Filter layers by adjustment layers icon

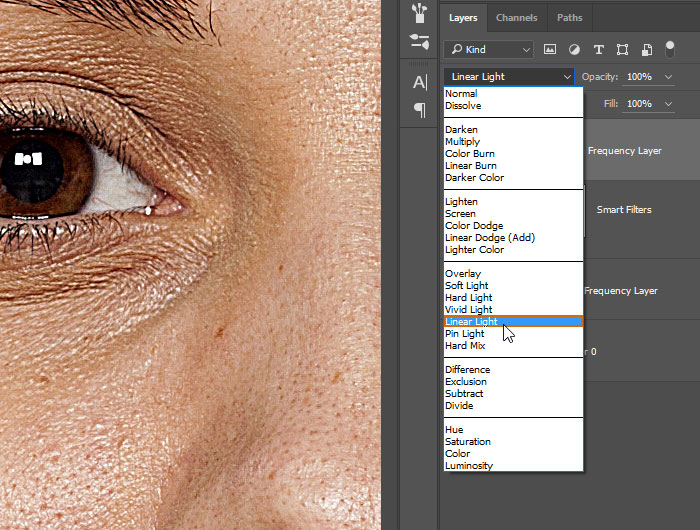[x=574, y=49]
